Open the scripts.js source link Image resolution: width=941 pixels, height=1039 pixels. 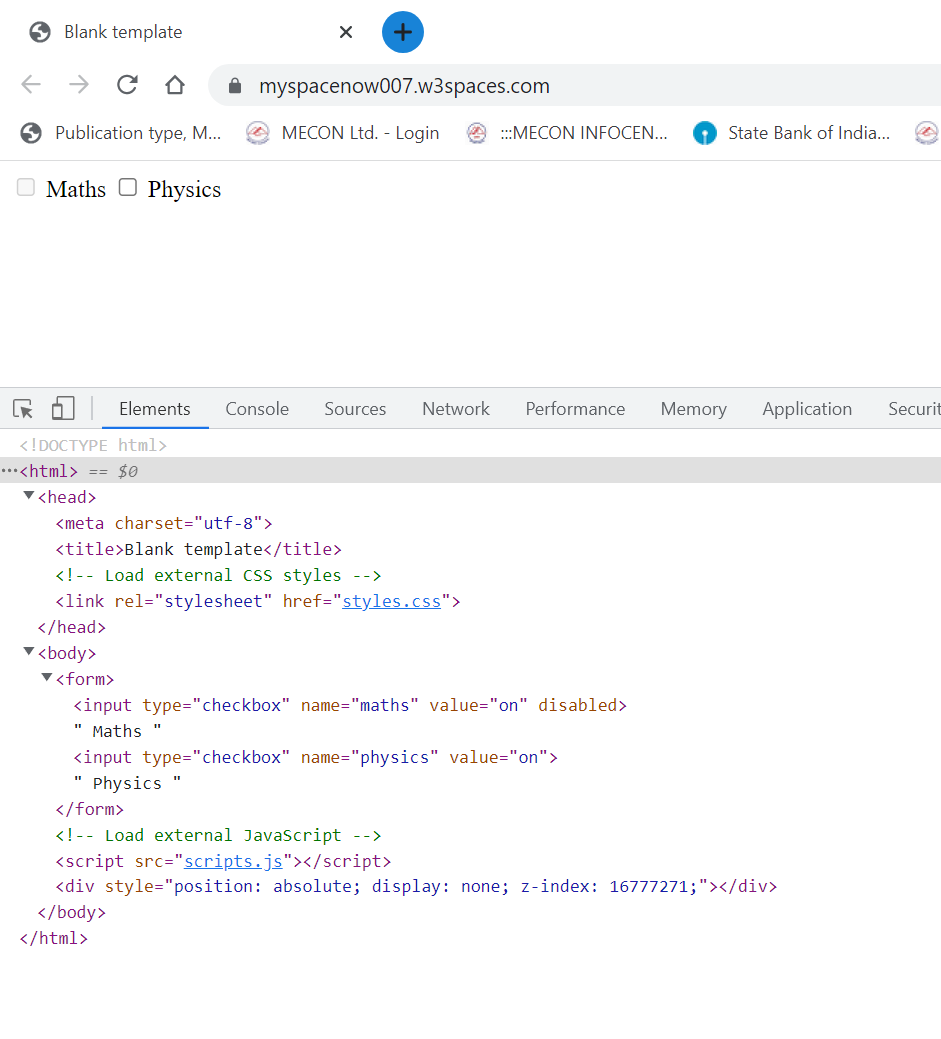(x=233, y=861)
